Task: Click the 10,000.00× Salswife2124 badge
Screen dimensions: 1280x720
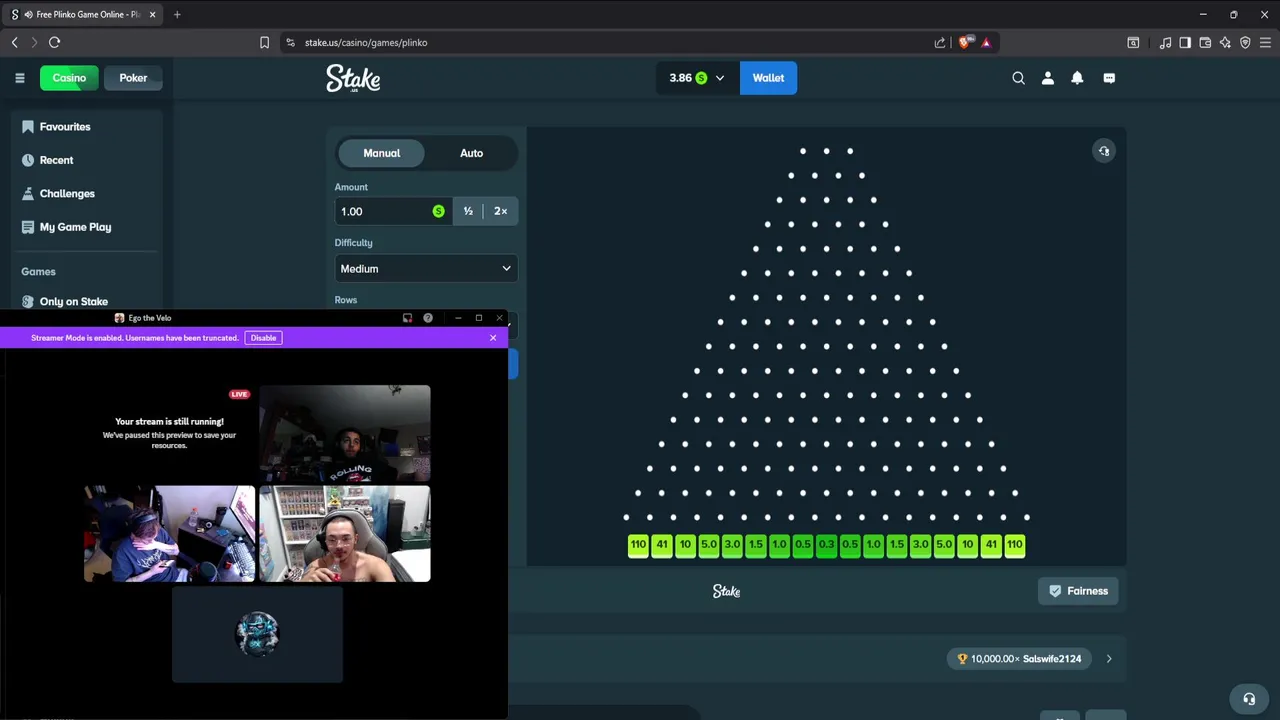Action: 1019,659
